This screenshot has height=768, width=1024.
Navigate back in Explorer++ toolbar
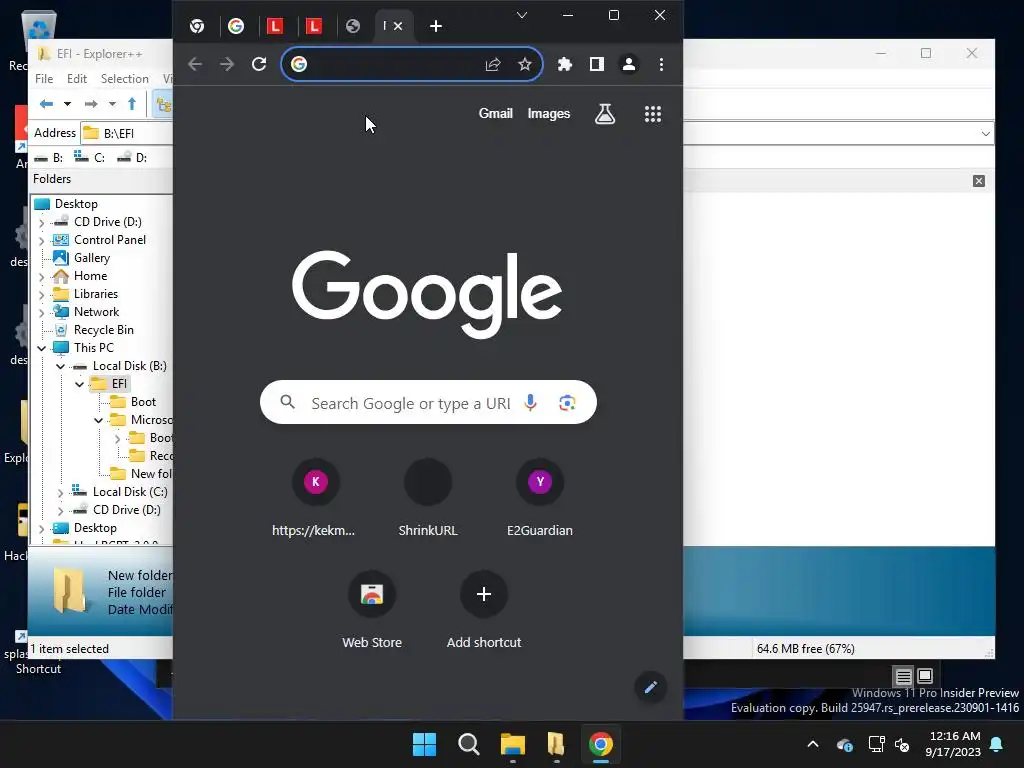coord(46,104)
